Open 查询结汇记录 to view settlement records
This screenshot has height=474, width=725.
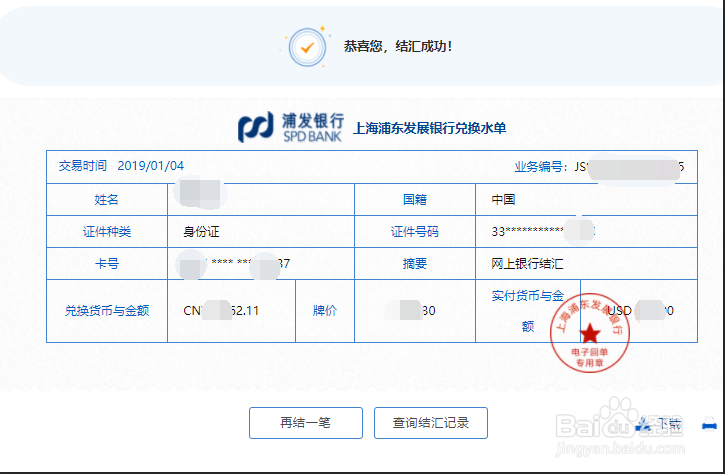click(x=430, y=423)
